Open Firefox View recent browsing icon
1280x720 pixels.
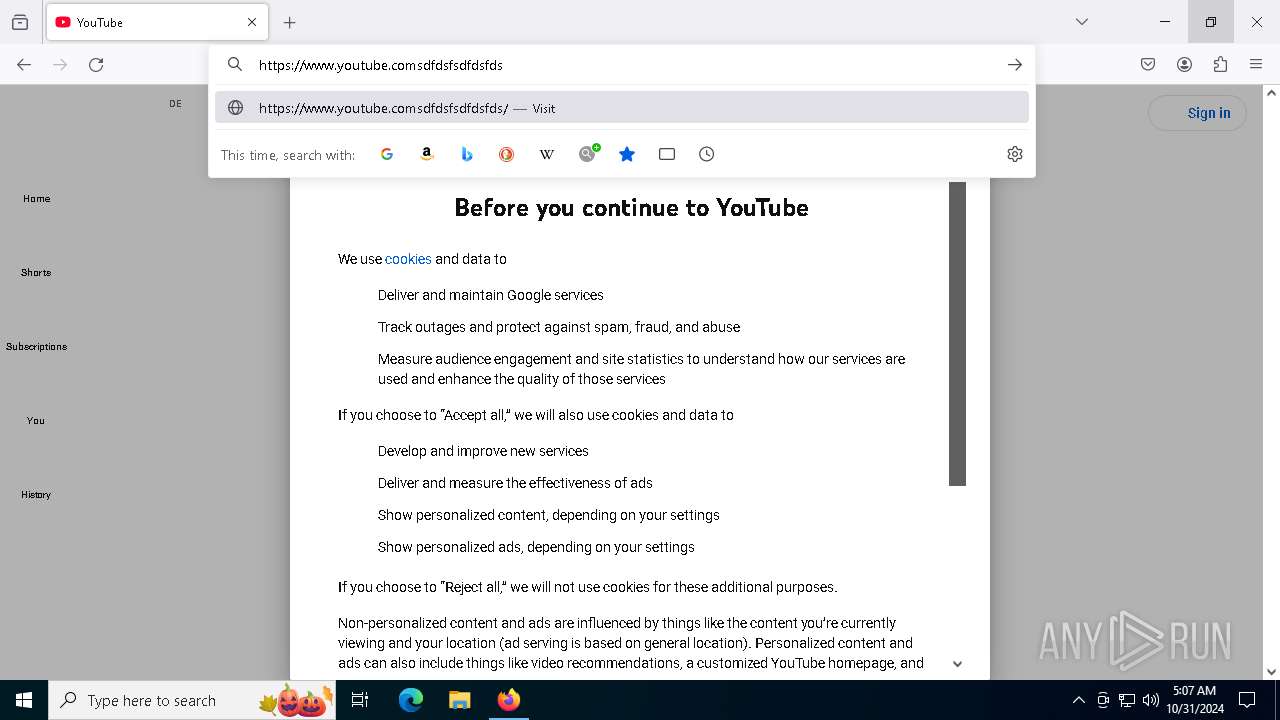[x=20, y=22]
